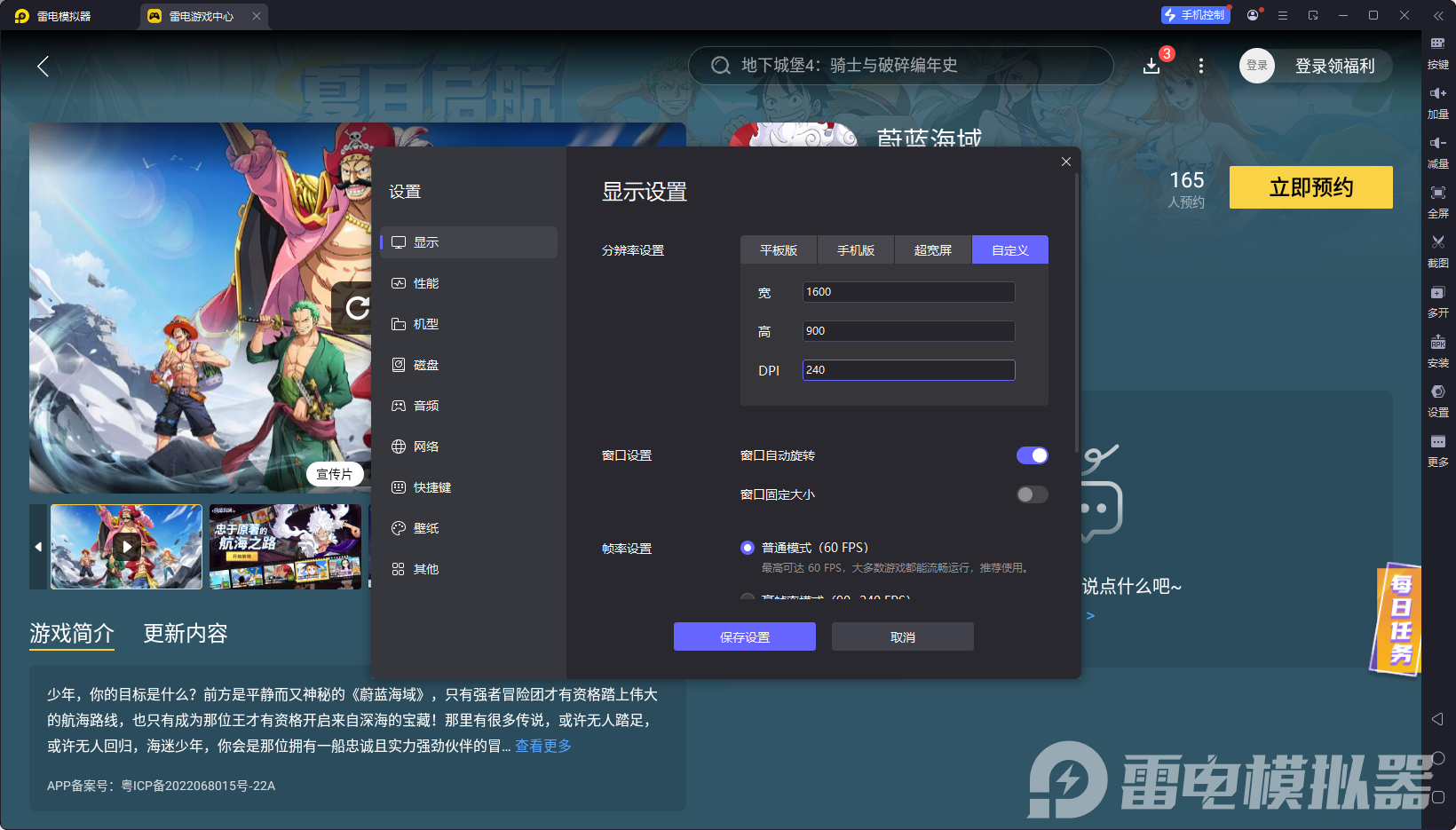Click the 手机控制 phone control button
The height and width of the screenshot is (830, 1456).
point(1196,15)
